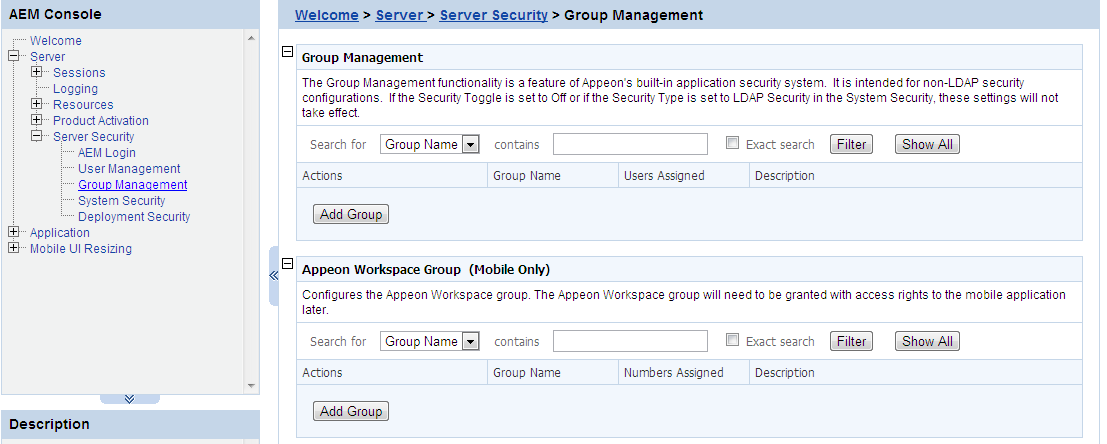The height and width of the screenshot is (444, 1107).
Task: Open System Security page
Action: (x=121, y=200)
